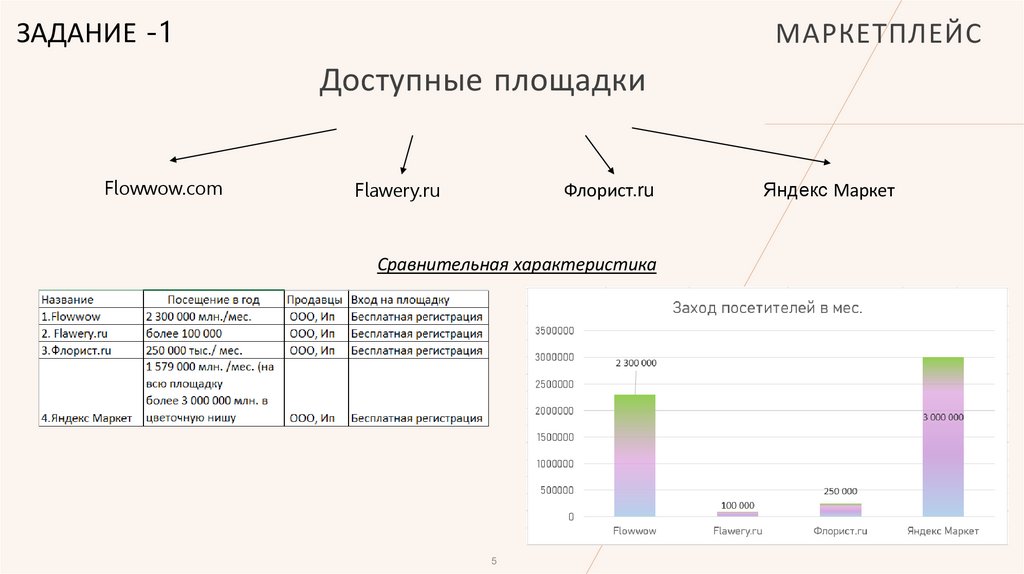The height and width of the screenshot is (574, 1024).
Task: Click the "1 579 000 млн. /мес." multi-line cell
Action: [214, 392]
